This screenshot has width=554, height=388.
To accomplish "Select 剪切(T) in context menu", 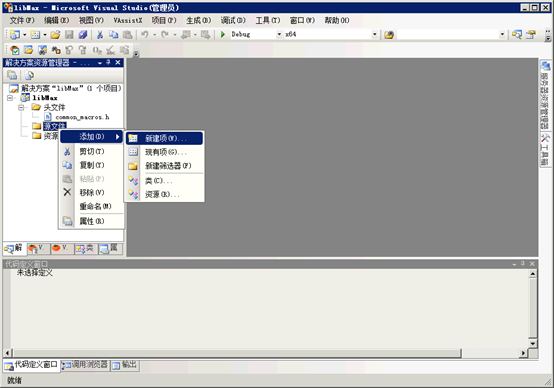I will tap(92, 152).
